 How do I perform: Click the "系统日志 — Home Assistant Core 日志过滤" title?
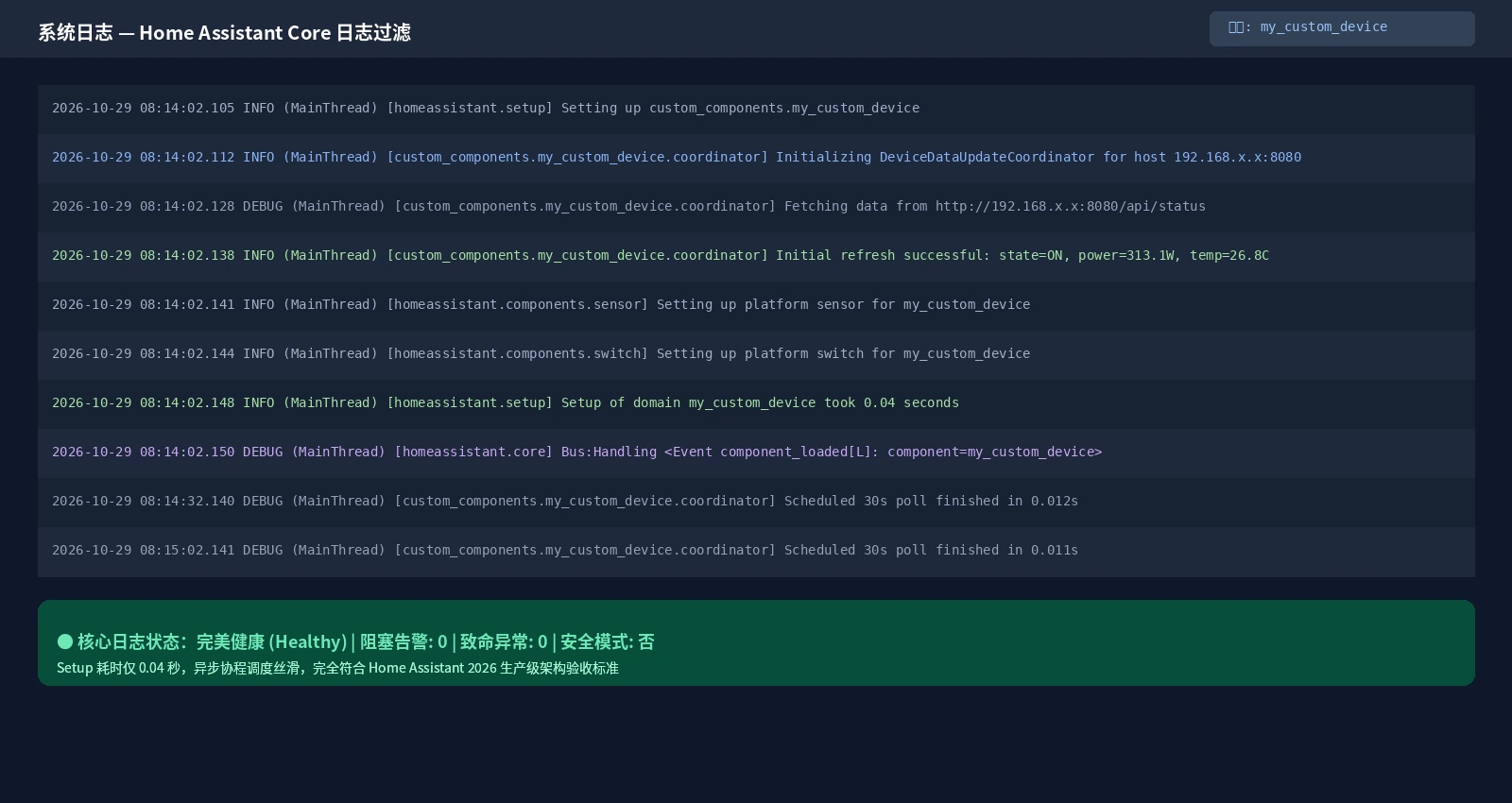(225, 33)
